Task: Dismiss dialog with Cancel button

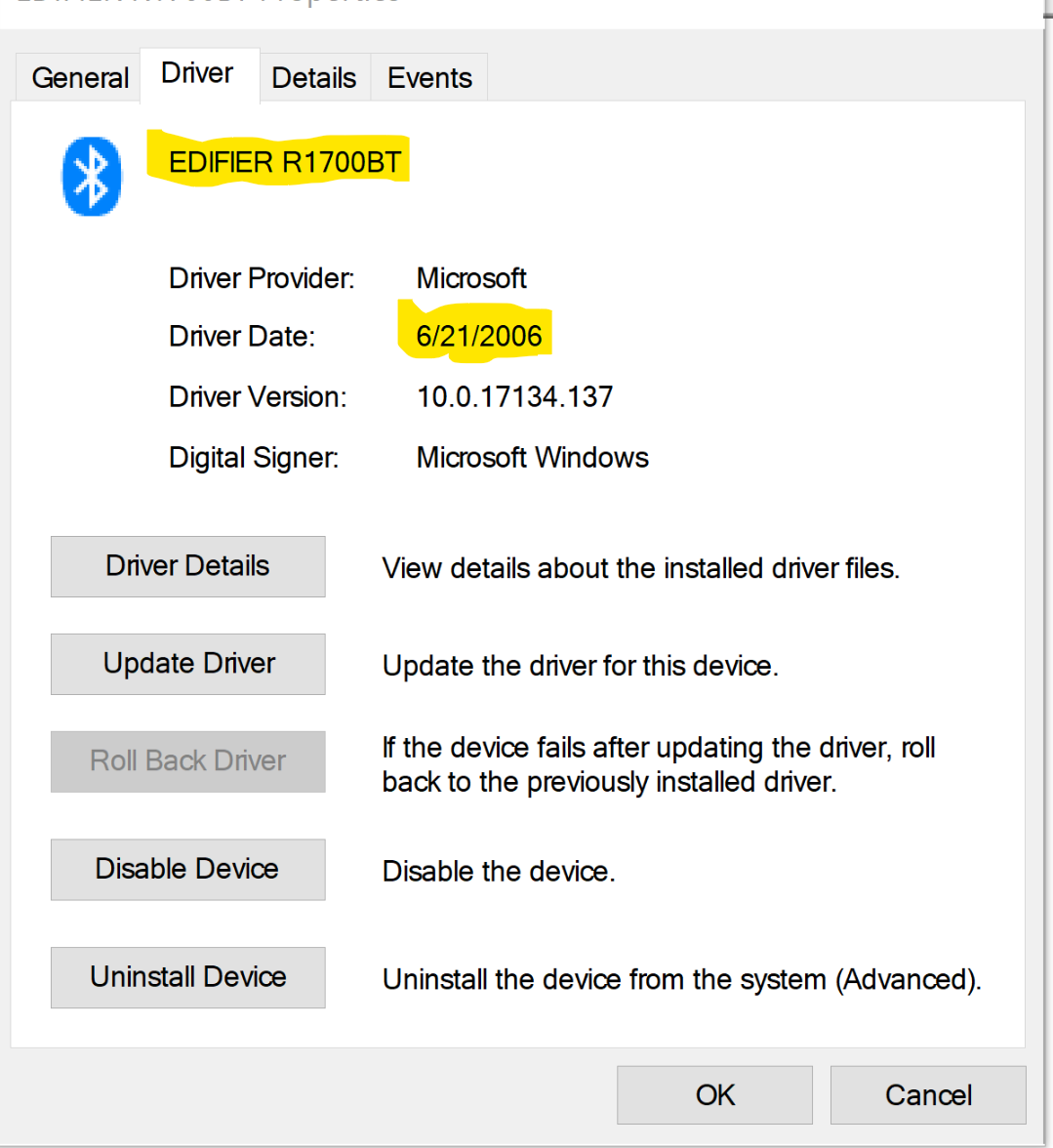Action: tap(929, 1095)
